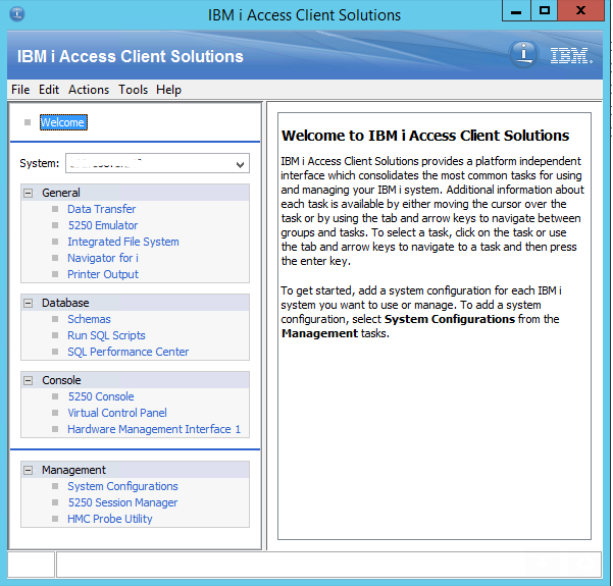
Task: Click the Console group header label
Action: [61, 380]
